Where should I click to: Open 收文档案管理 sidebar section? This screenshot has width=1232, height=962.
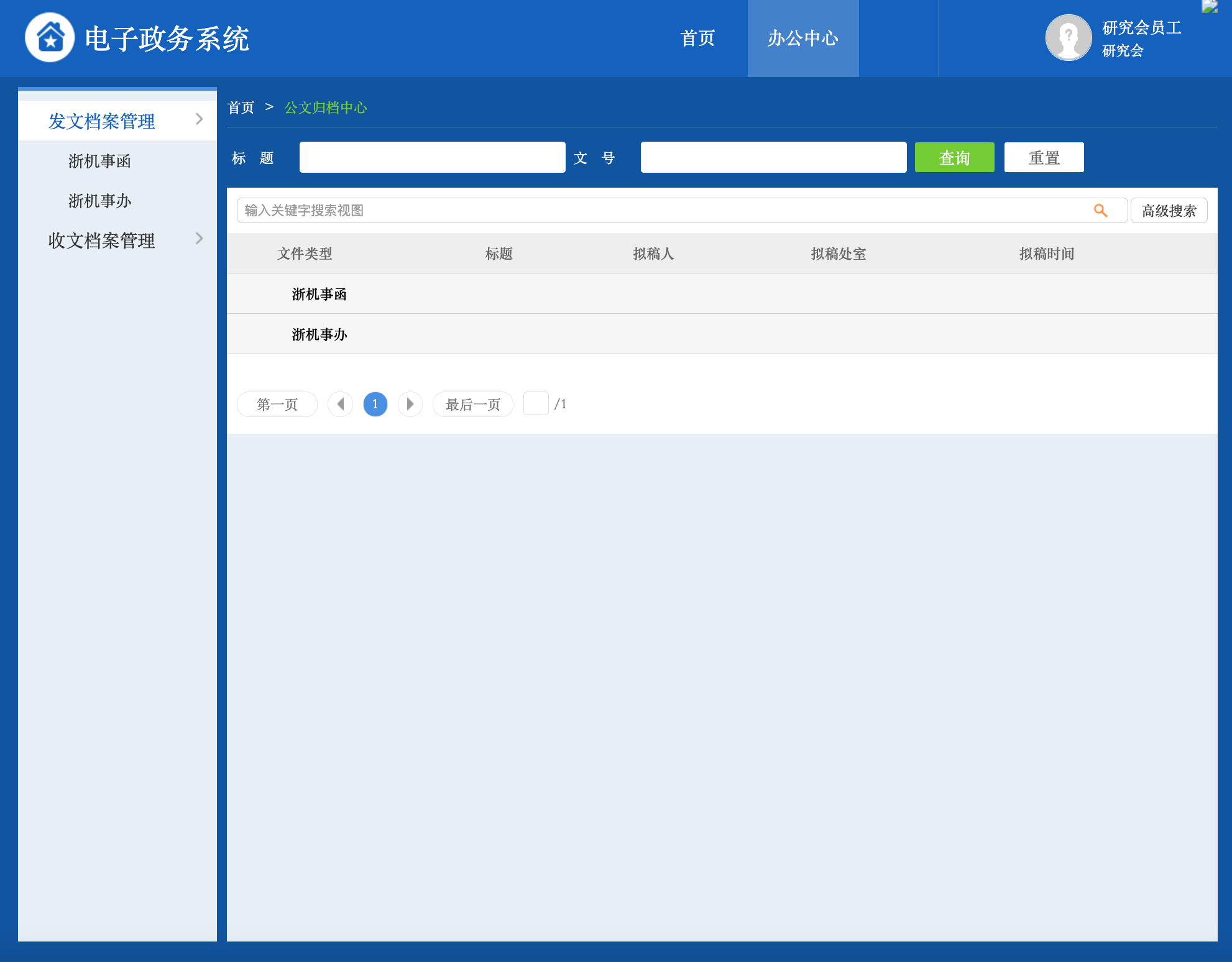pos(102,240)
